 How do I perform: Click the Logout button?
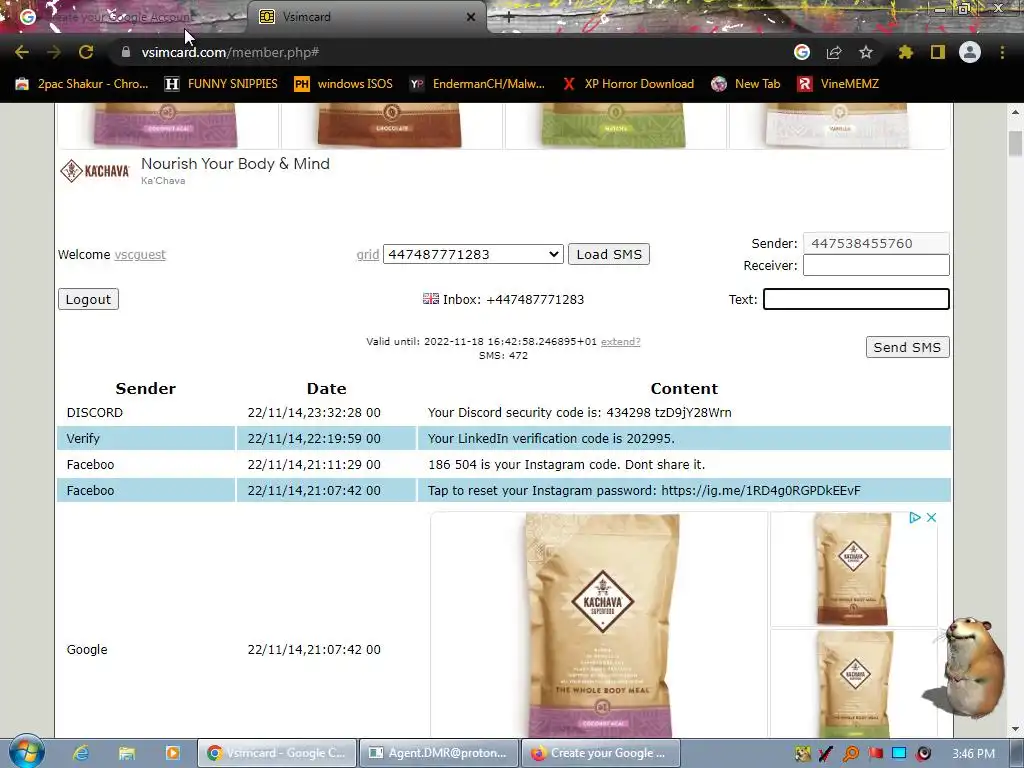point(88,299)
